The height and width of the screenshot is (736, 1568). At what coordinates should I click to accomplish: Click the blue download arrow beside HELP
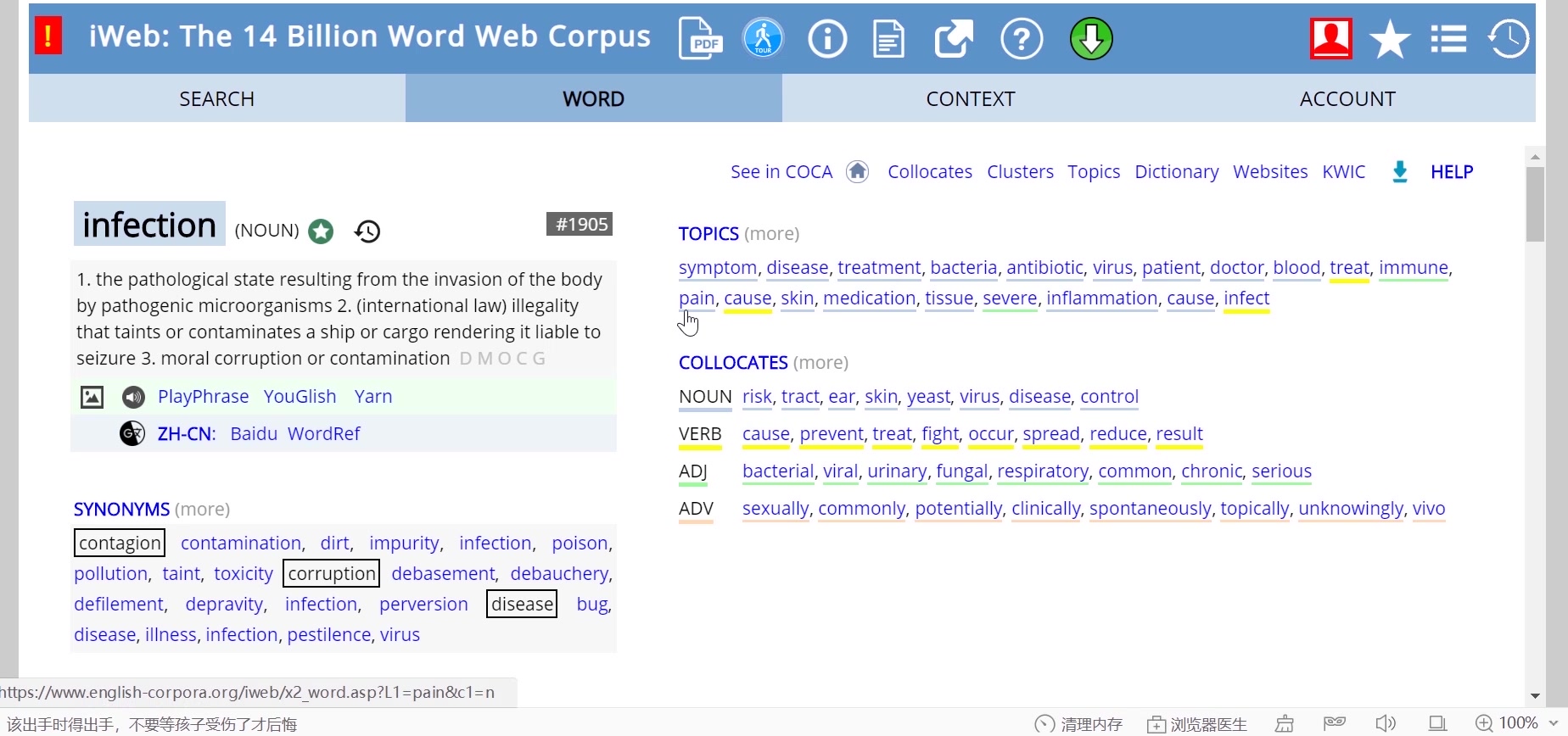click(1400, 172)
